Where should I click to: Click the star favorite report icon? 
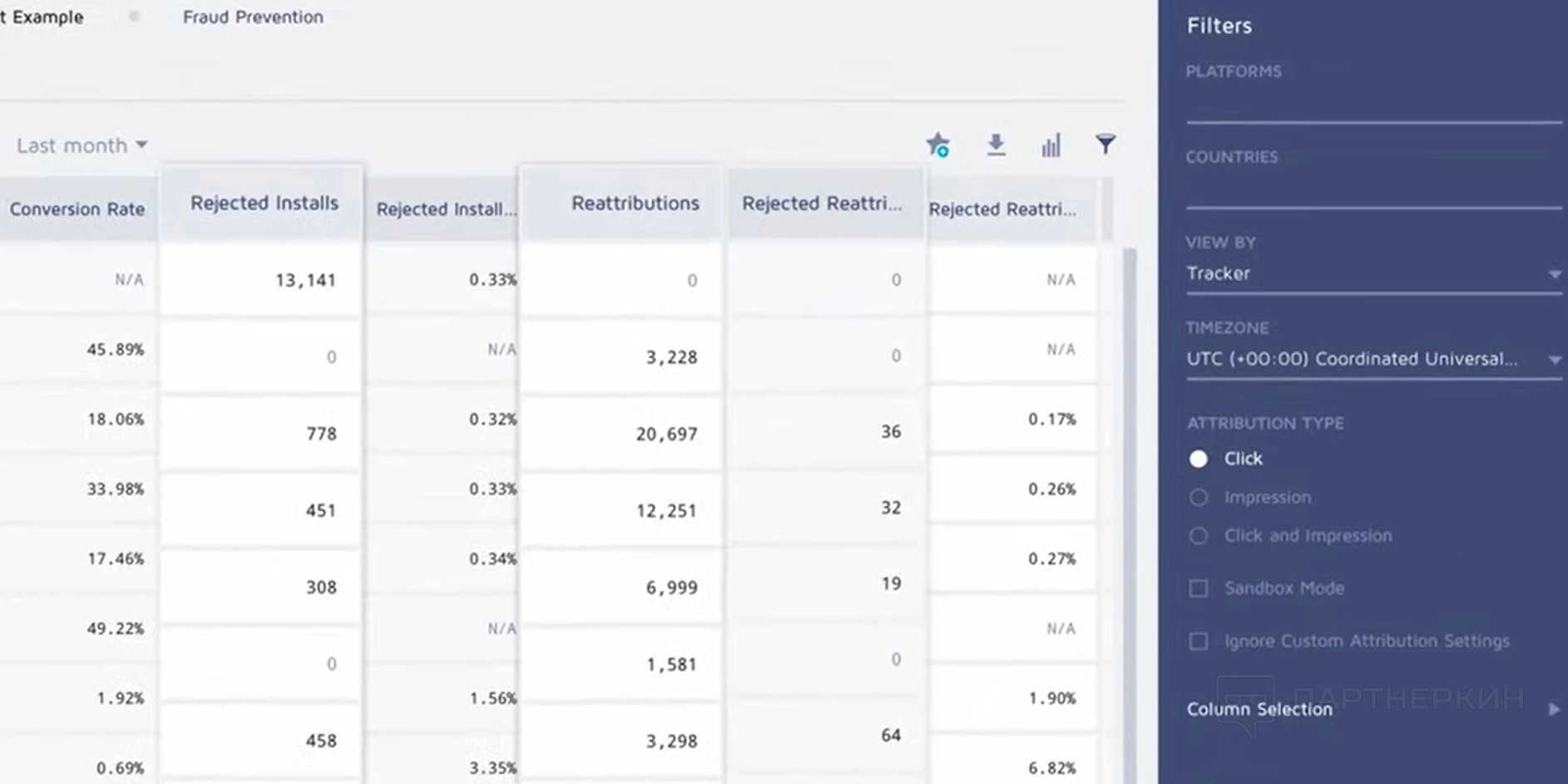click(937, 145)
